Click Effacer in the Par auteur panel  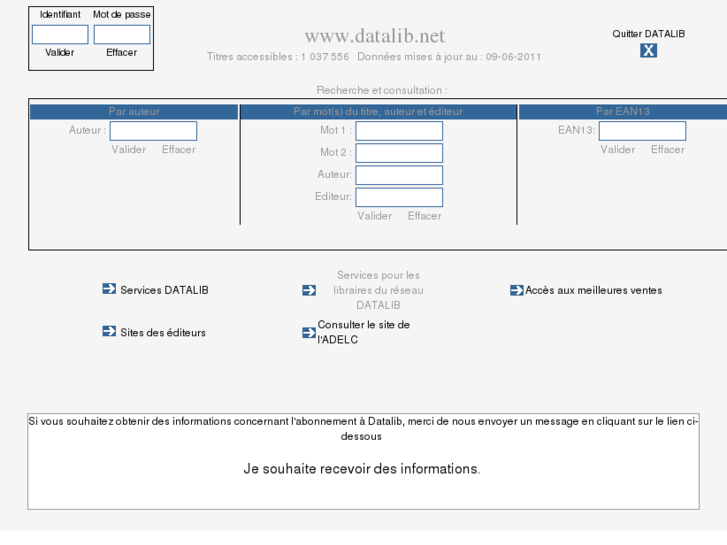tap(179, 149)
